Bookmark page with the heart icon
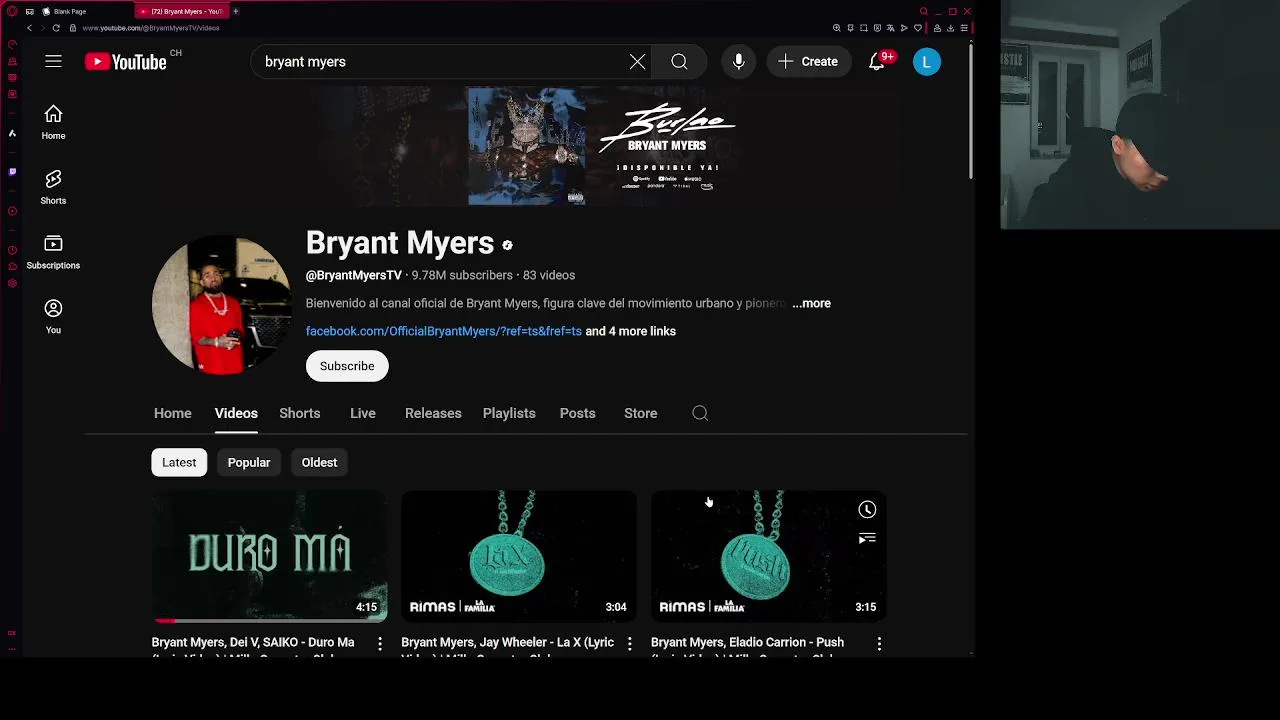The width and height of the screenshot is (1280, 720). click(x=918, y=28)
